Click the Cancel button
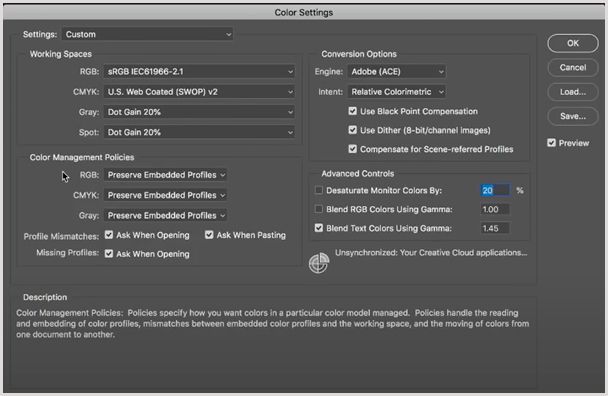 (x=573, y=67)
